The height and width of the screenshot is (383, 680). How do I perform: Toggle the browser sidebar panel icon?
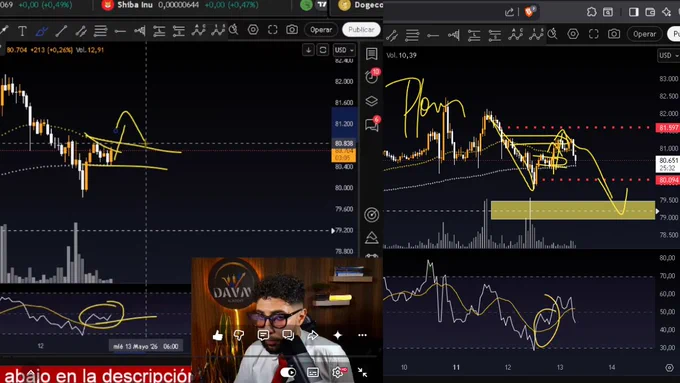pos(634,12)
